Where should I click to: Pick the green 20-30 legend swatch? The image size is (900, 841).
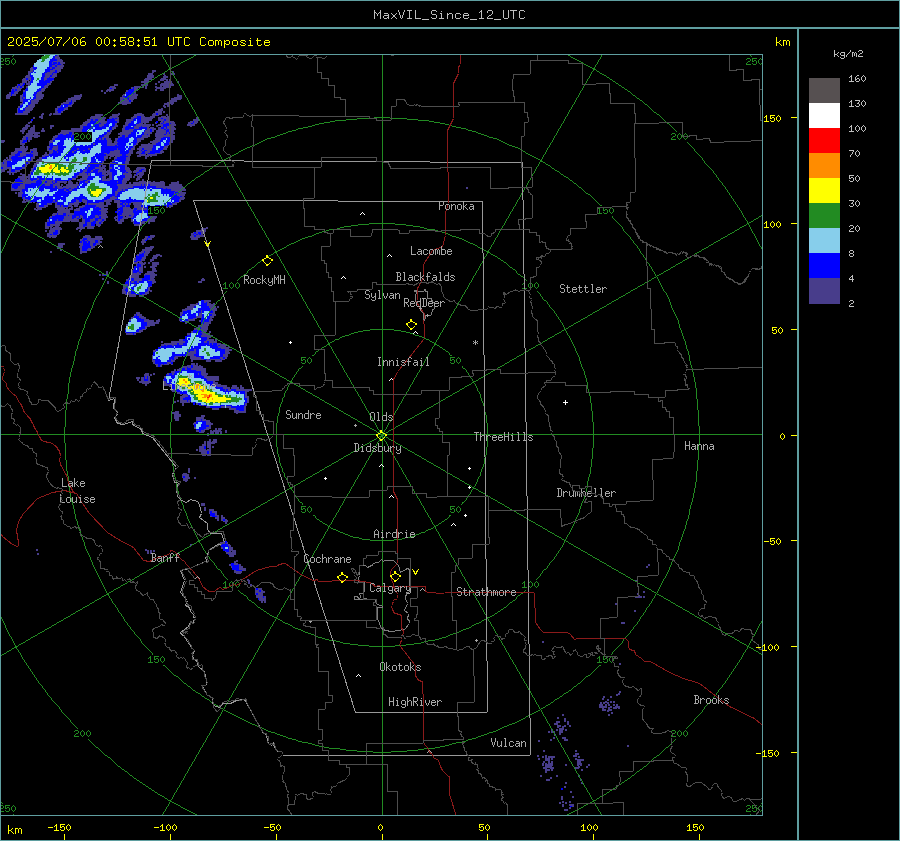824,215
